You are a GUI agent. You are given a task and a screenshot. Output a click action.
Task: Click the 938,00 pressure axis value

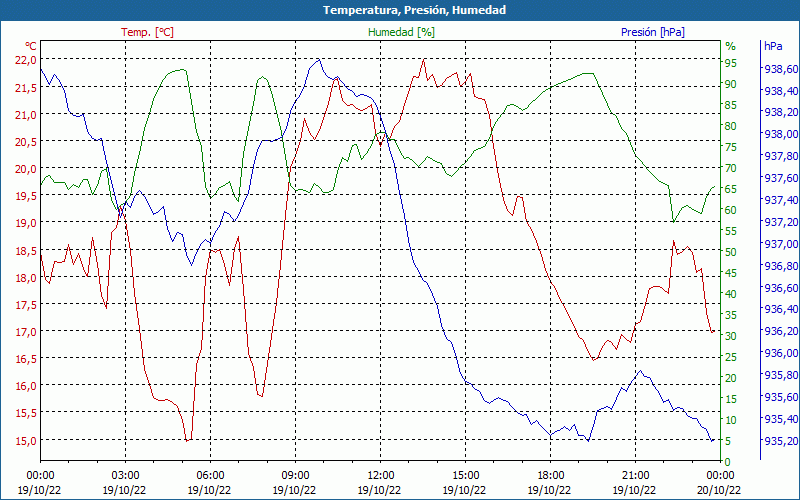(x=781, y=134)
